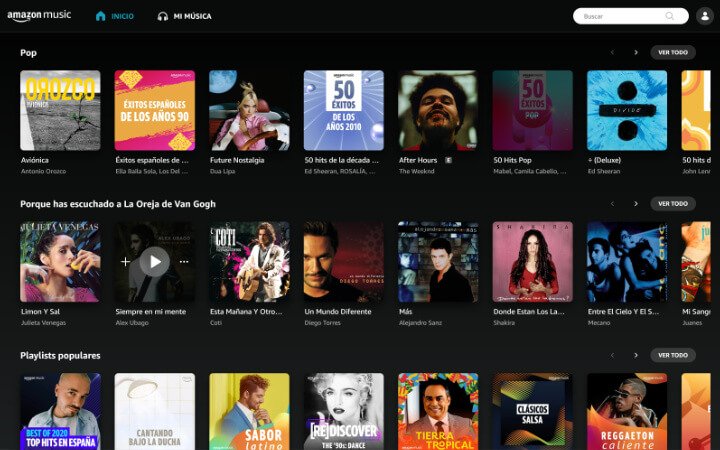Screen dimensions: 720x450
Task: Open the Esta Mañana Y Otros album cover
Action: pyautogui.click(x=249, y=262)
